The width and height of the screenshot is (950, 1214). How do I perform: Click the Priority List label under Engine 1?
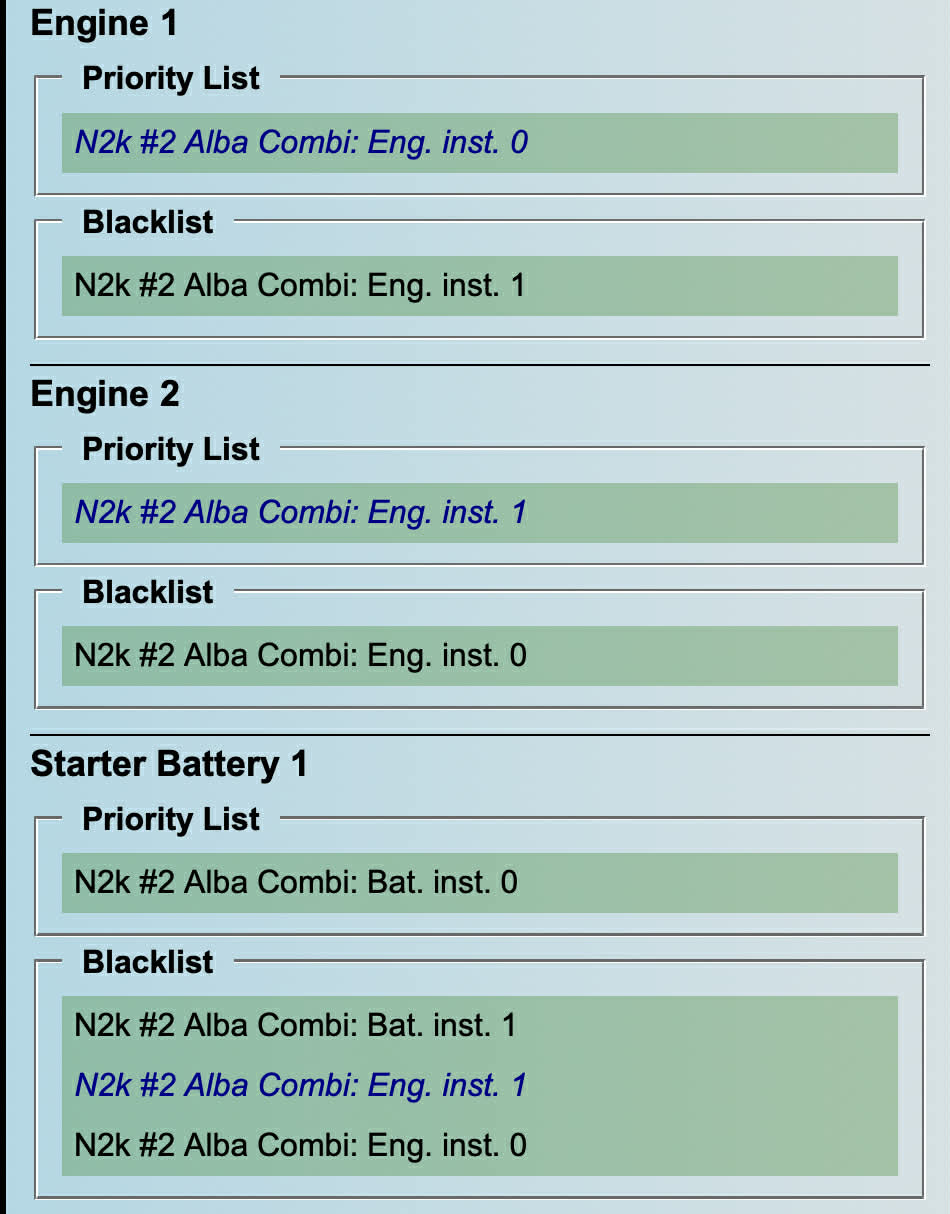pyautogui.click(x=171, y=79)
